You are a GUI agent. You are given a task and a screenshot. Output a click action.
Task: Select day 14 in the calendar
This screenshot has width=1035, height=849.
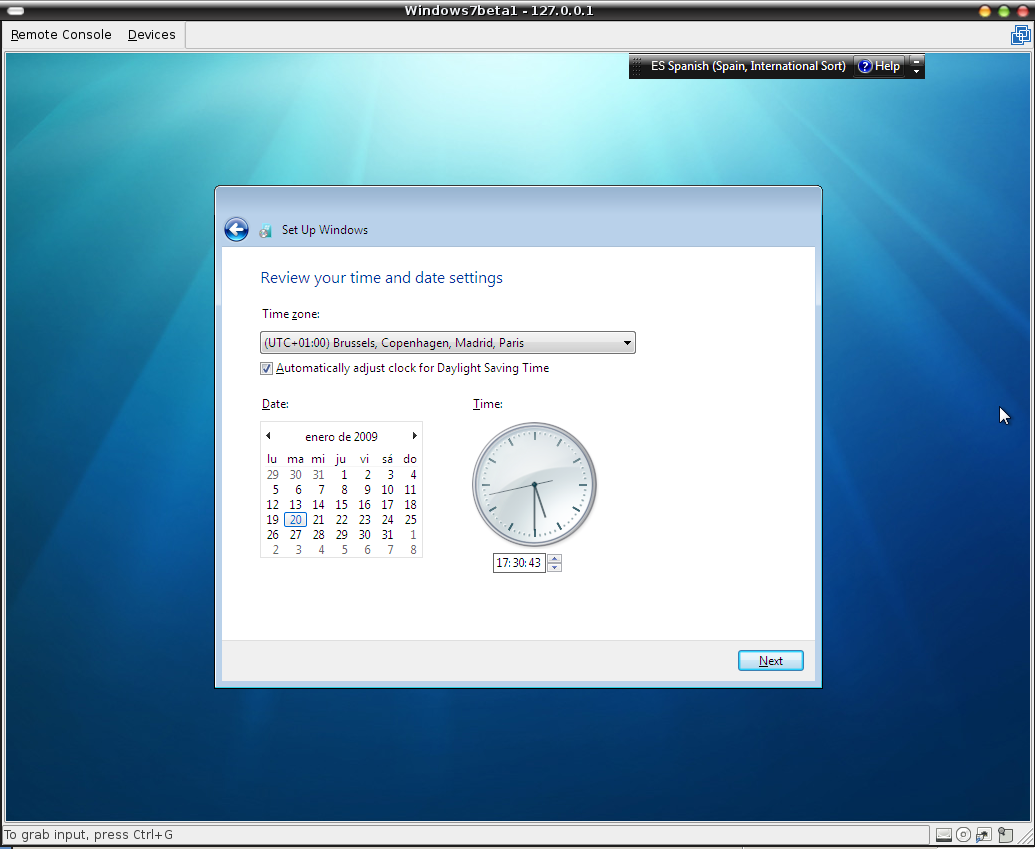pos(318,504)
